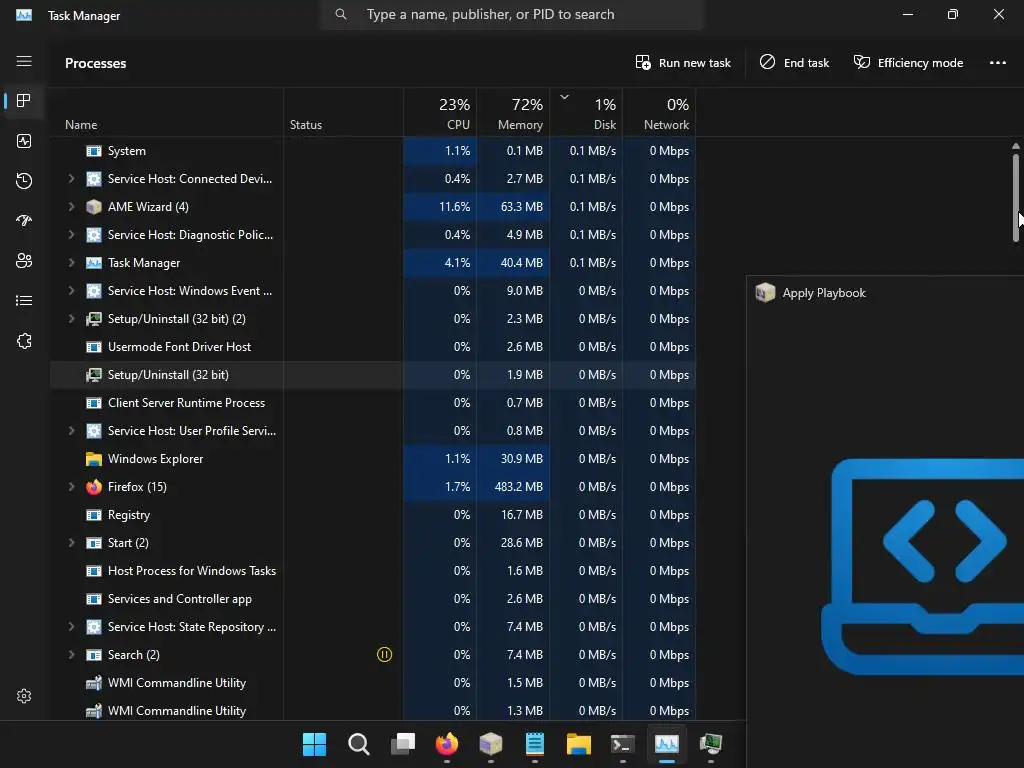Open the Details sidebar icon

click(x=24, y=301)
